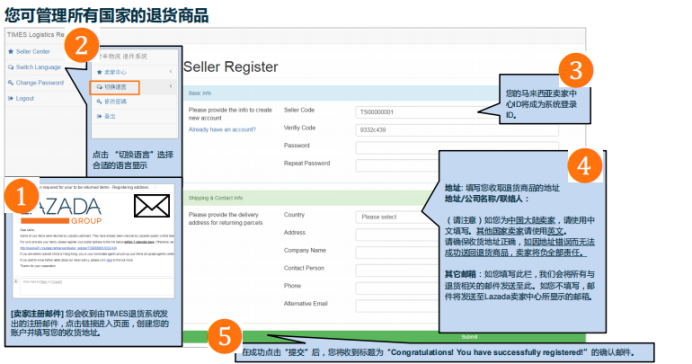Click the 'Basic Info' section header
The image size is (692, 364).
(199, 93)
